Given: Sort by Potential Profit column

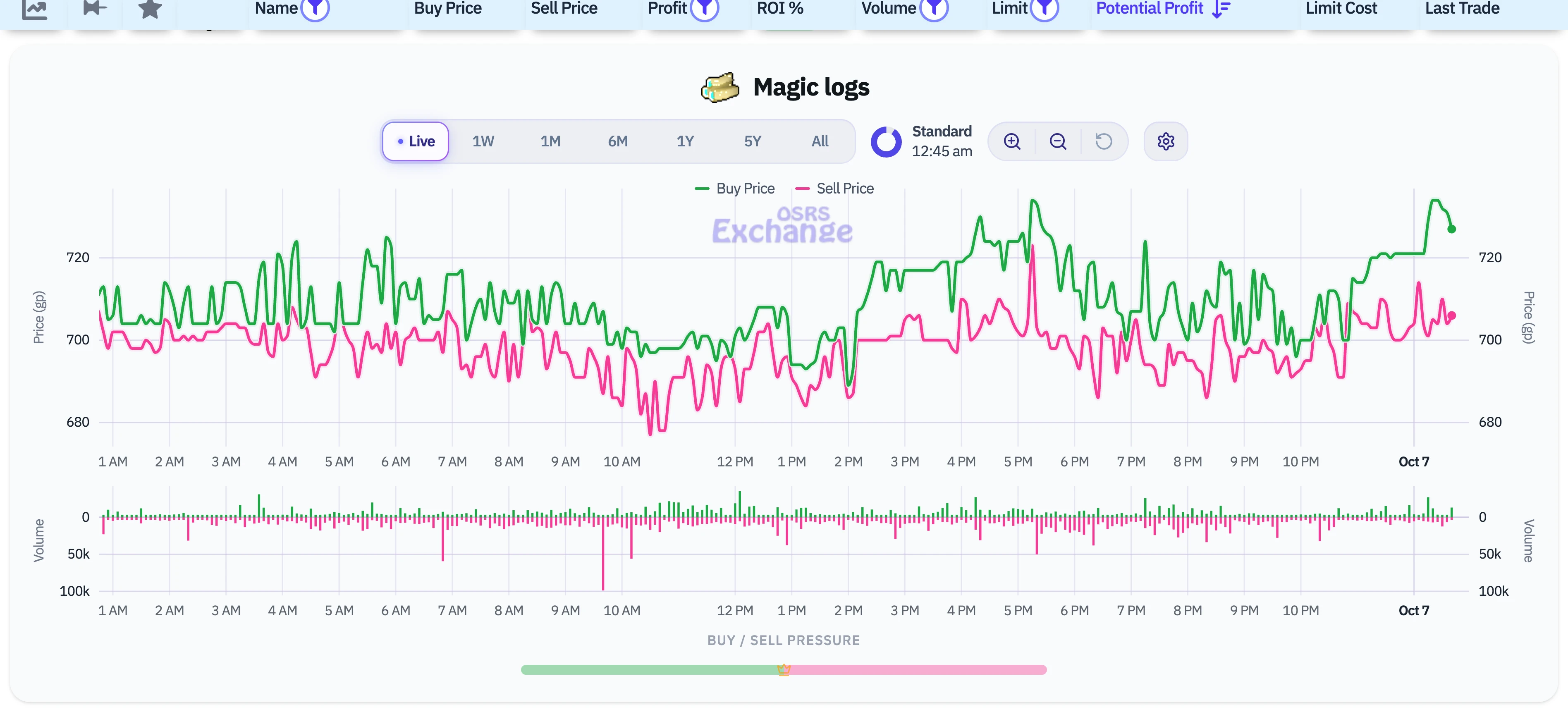Looking at the screenshot, I should pyautogui.click(x=1149, y=8).
